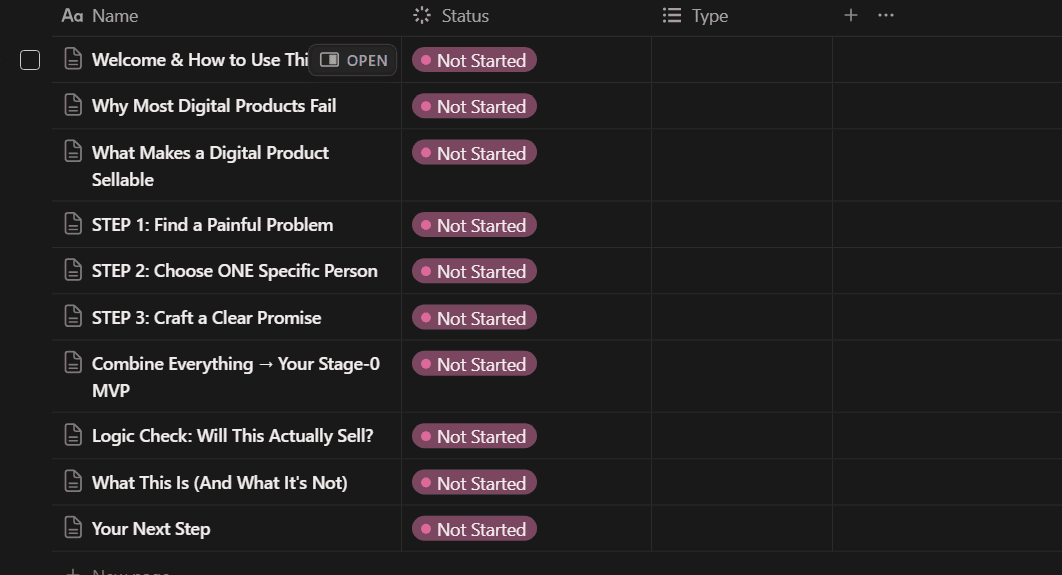The width and height of the screenshot is (1062, 575).
Task: Open the three-dot column options menu
Action: point(885,15)
